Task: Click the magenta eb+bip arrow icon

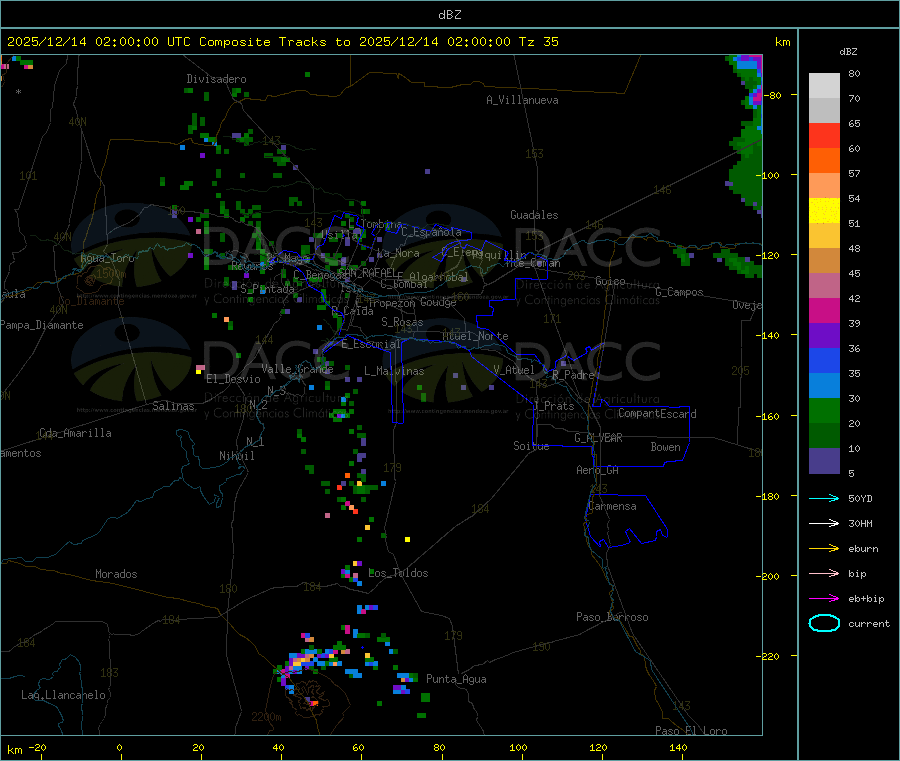Action: (x=824, y=598)
